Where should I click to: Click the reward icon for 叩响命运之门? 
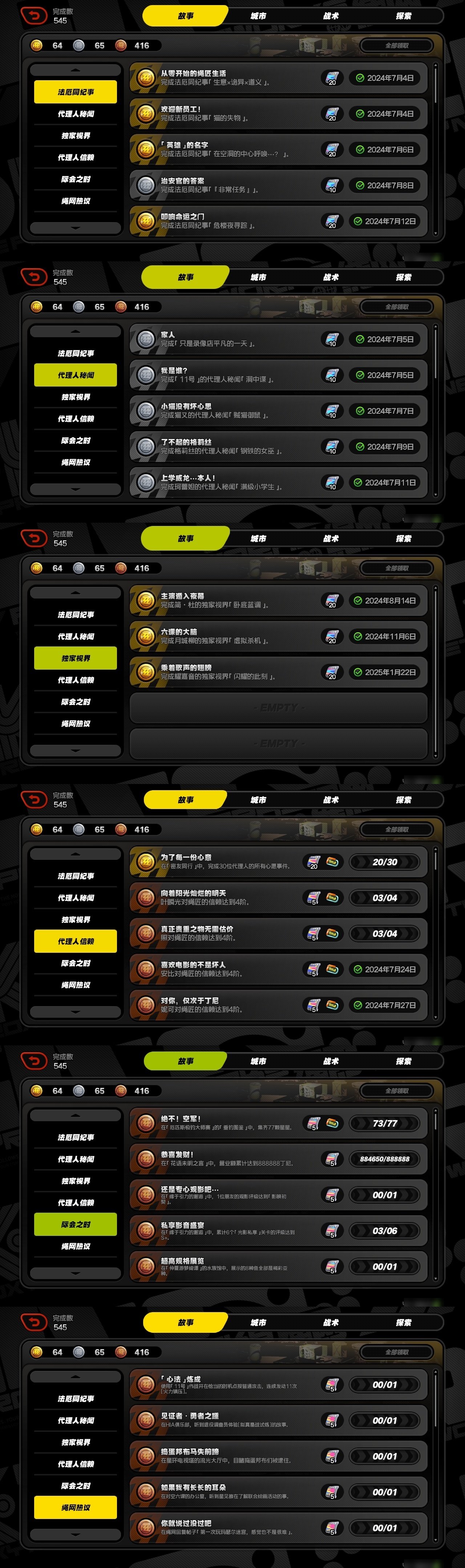(332, 221)
